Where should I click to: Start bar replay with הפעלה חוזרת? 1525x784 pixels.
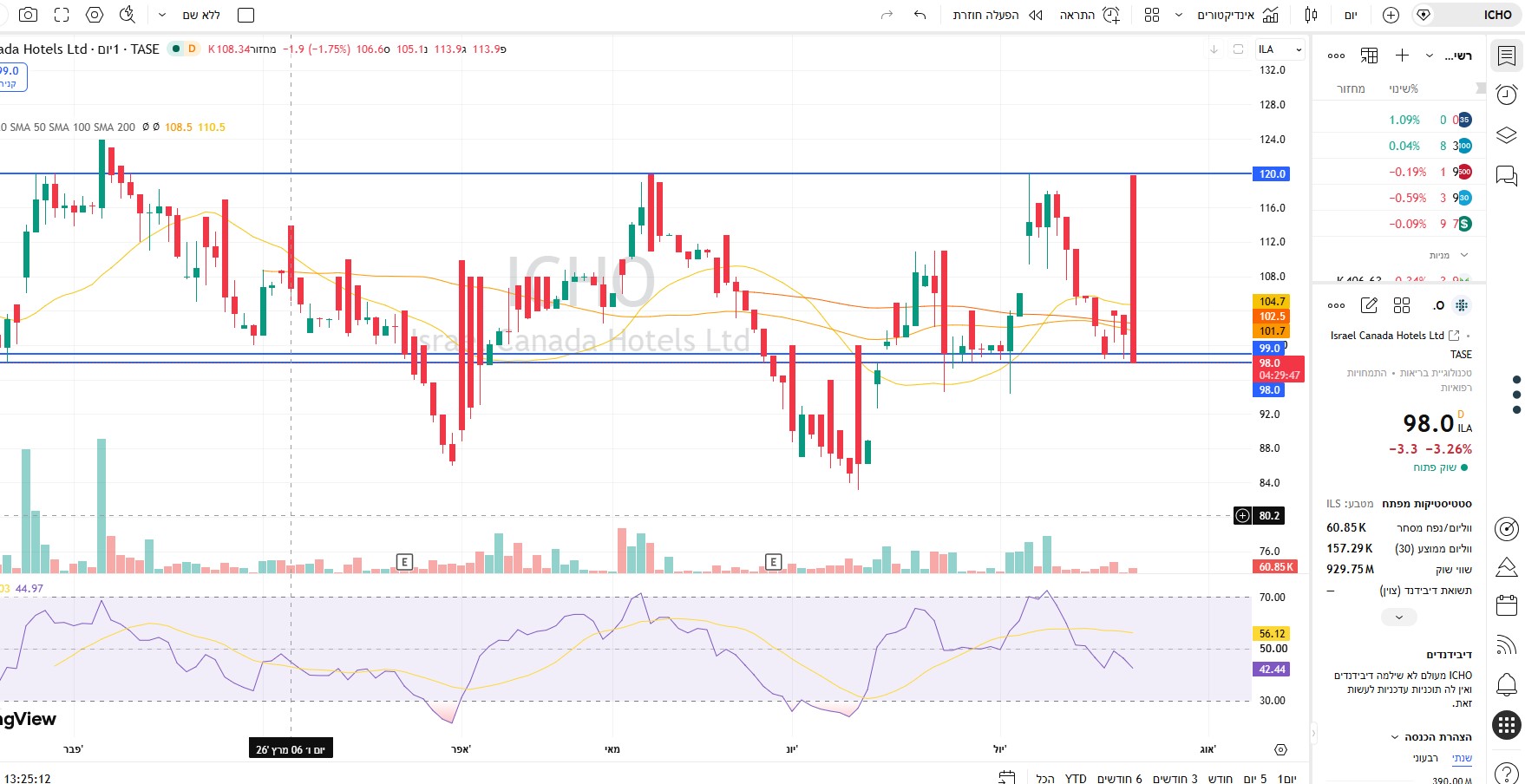[x=997, y=15]
